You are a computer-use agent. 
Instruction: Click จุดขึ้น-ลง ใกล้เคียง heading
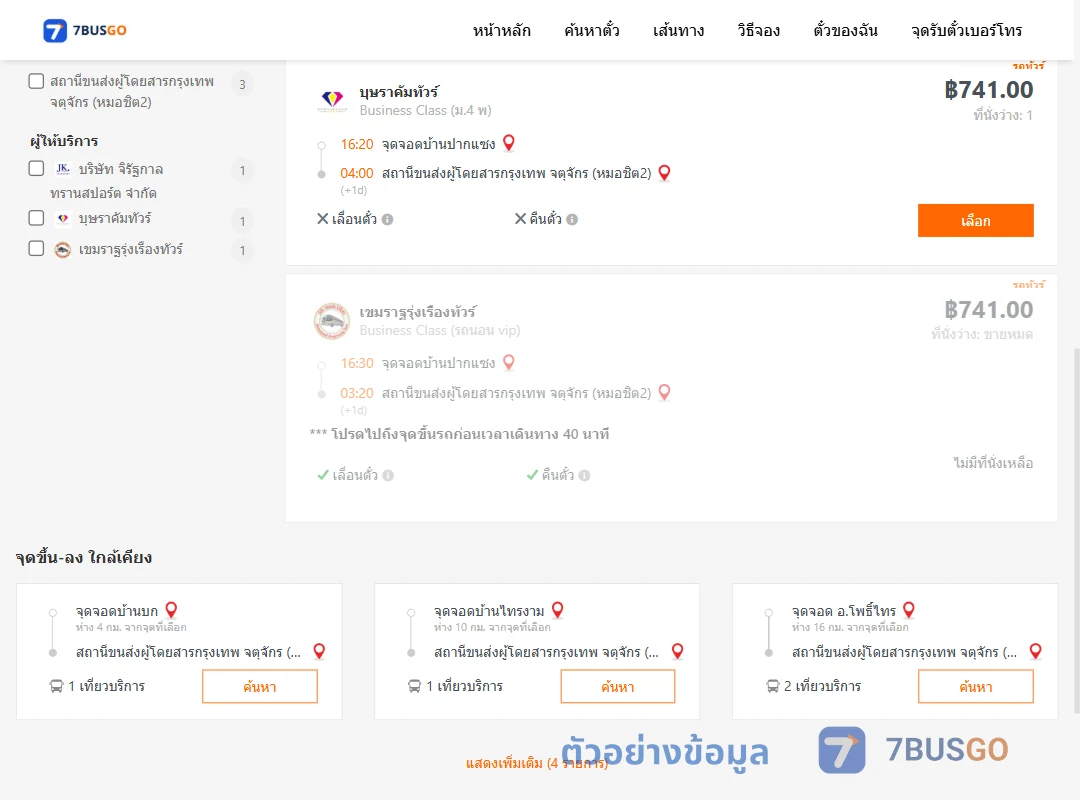tap(84, 557)
